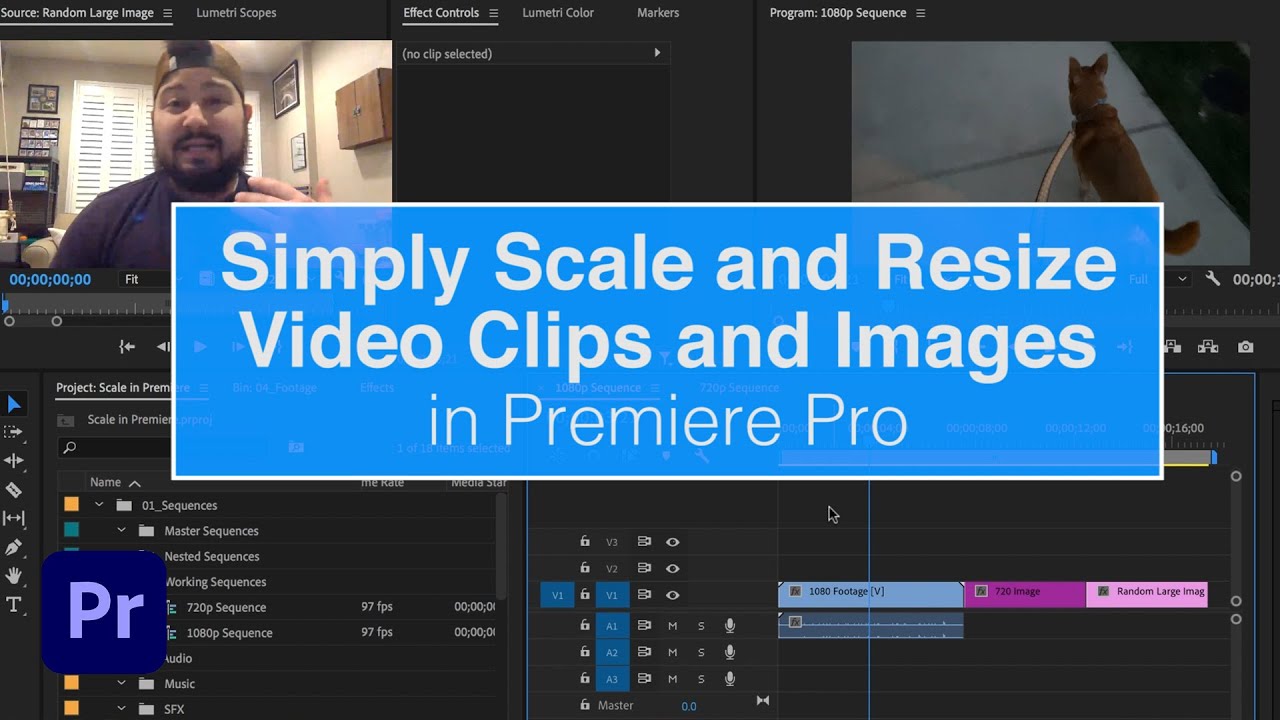
Task: Select the Slip tool
Action: (13, 518)
